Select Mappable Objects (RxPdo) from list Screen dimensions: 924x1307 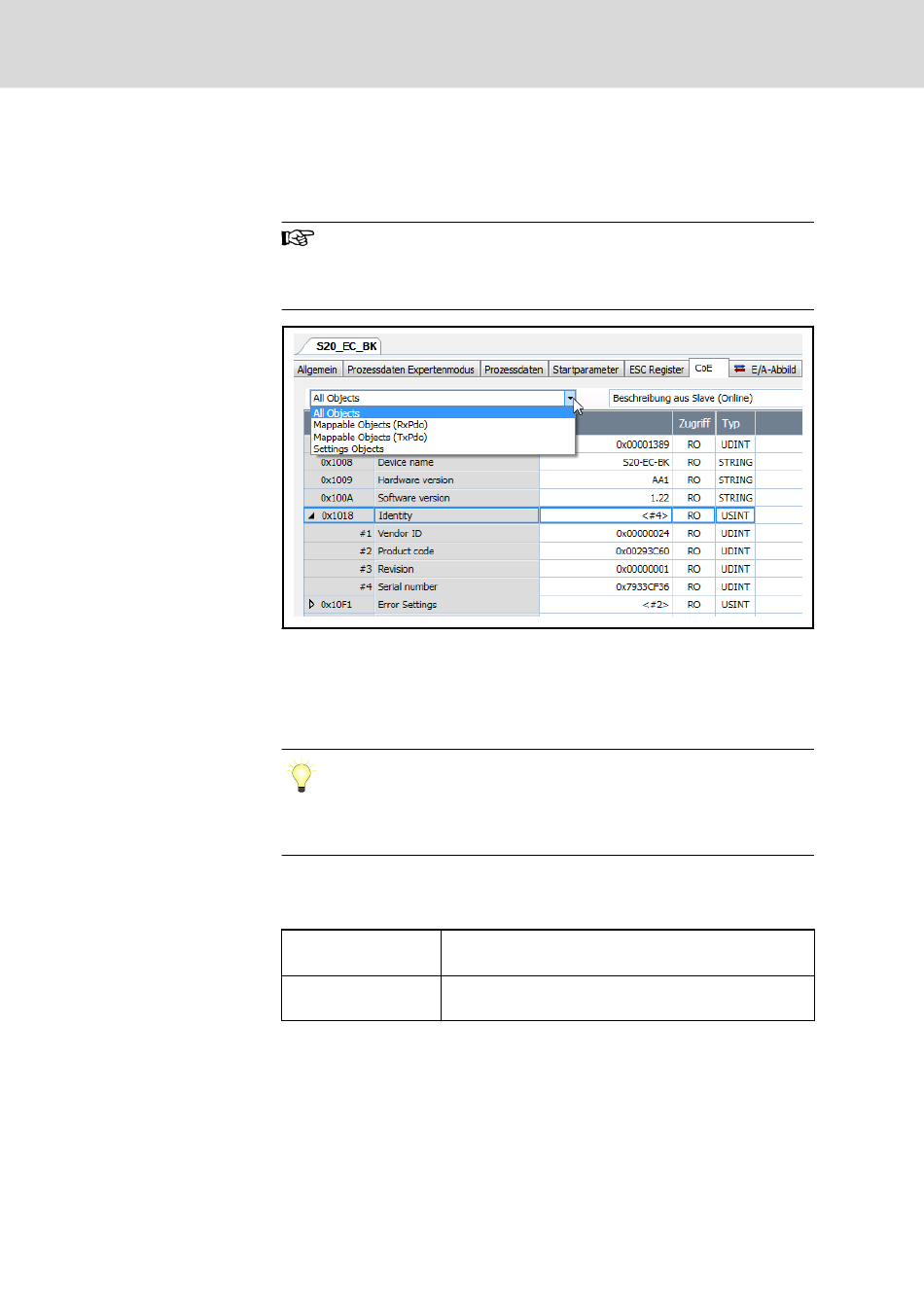coord(371,425)
